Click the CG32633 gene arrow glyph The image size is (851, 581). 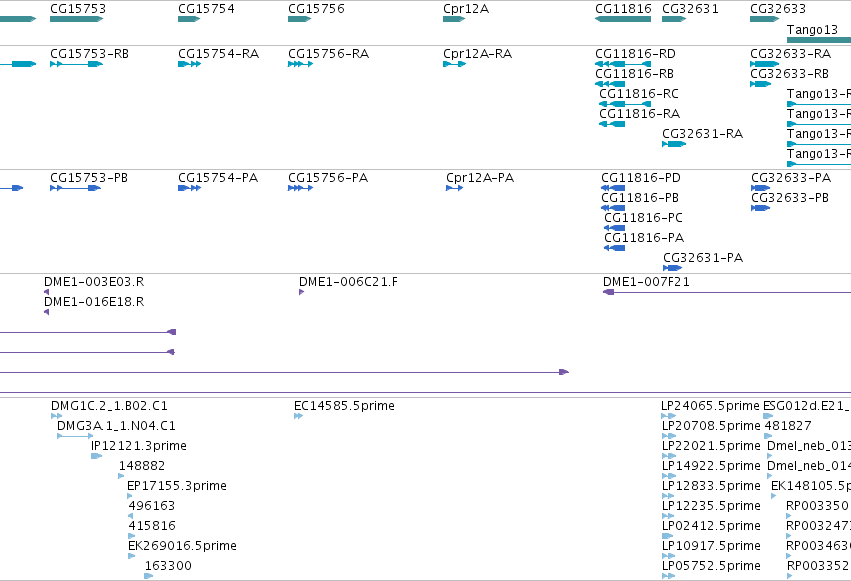[x=764, y=19]
